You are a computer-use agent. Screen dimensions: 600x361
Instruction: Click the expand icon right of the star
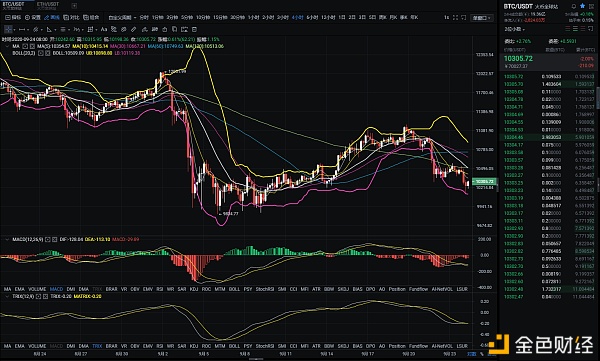pos(591,6)
